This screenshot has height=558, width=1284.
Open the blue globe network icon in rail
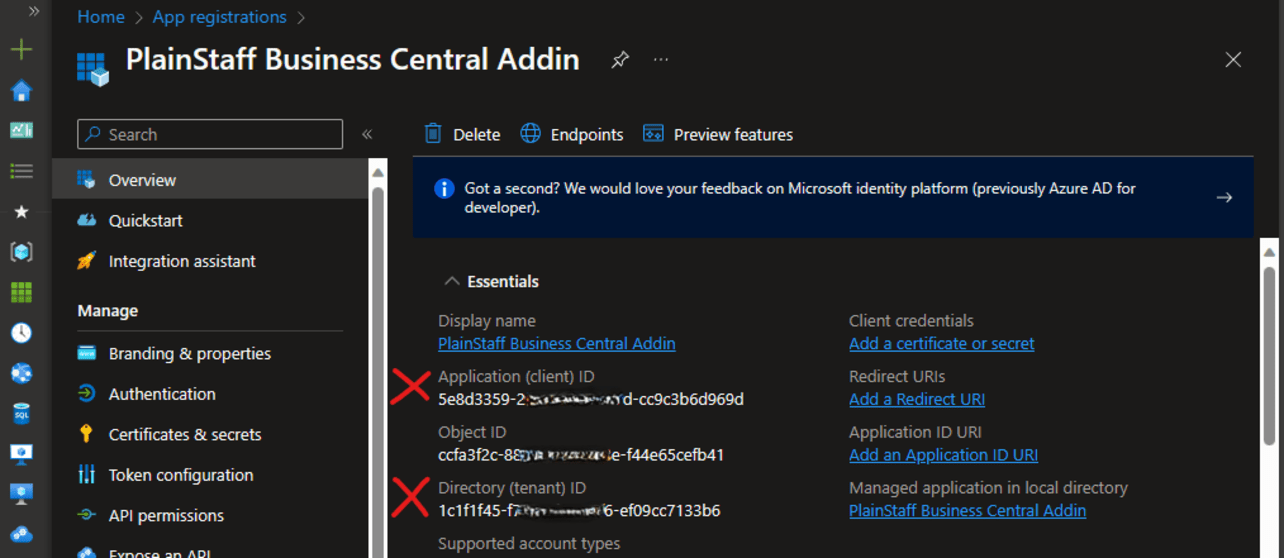pos(21,373)
